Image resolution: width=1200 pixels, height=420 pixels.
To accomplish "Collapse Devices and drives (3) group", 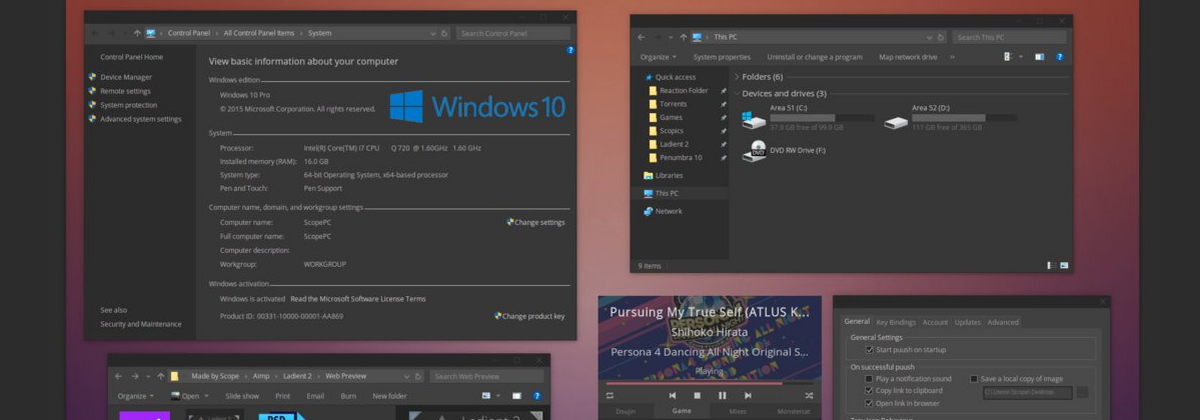I will point(737,93).
